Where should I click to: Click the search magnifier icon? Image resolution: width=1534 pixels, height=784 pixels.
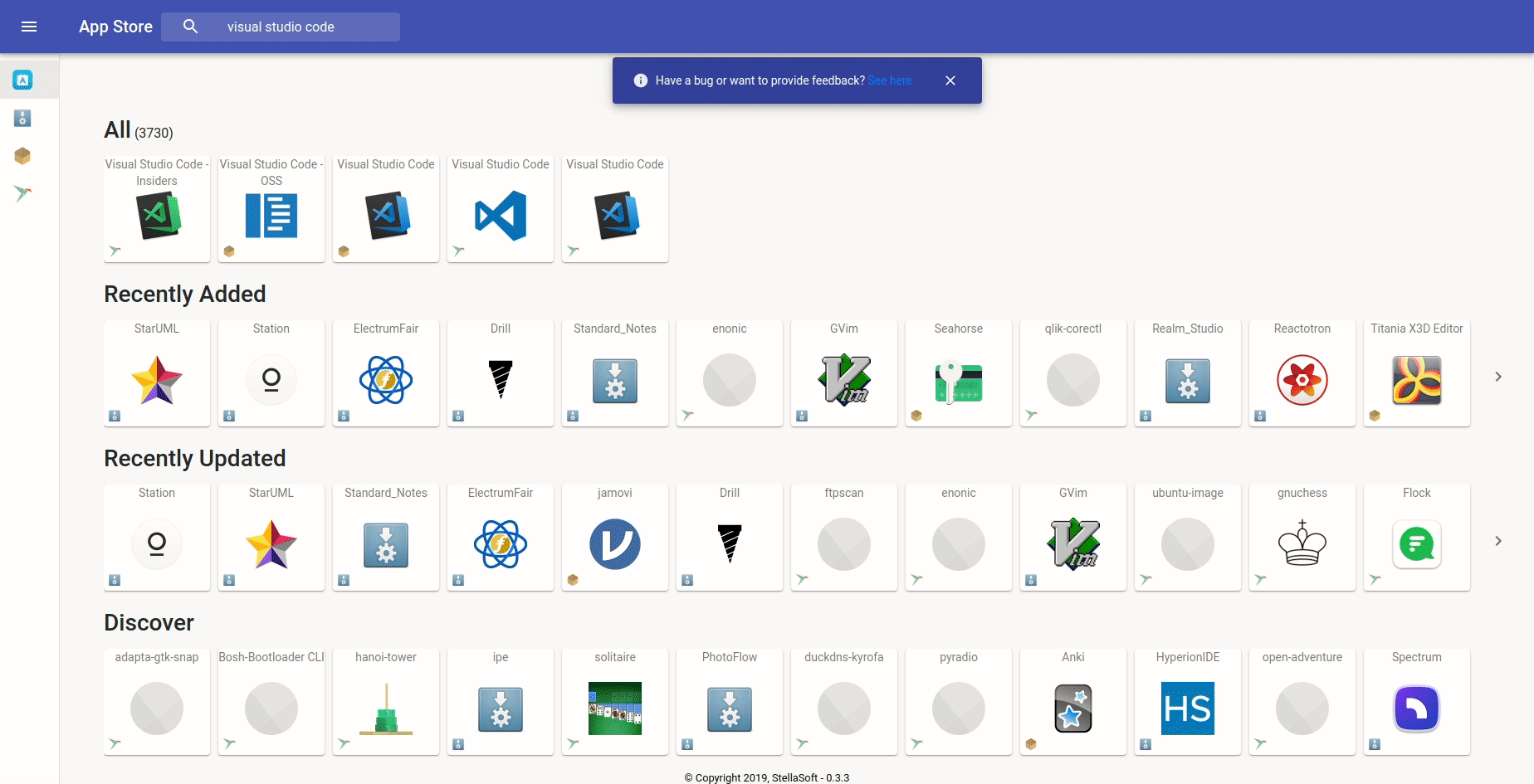(x=190, y=27)
